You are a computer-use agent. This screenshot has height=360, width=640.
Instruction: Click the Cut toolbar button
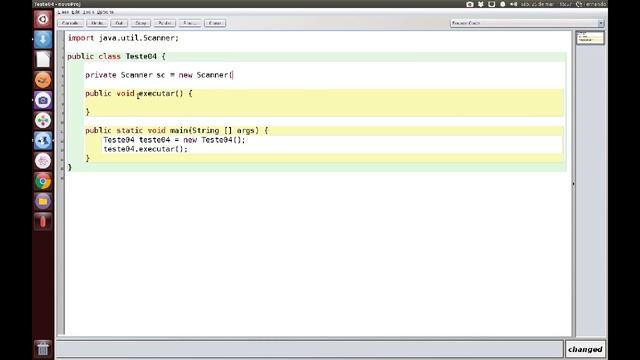click(119, 23)
